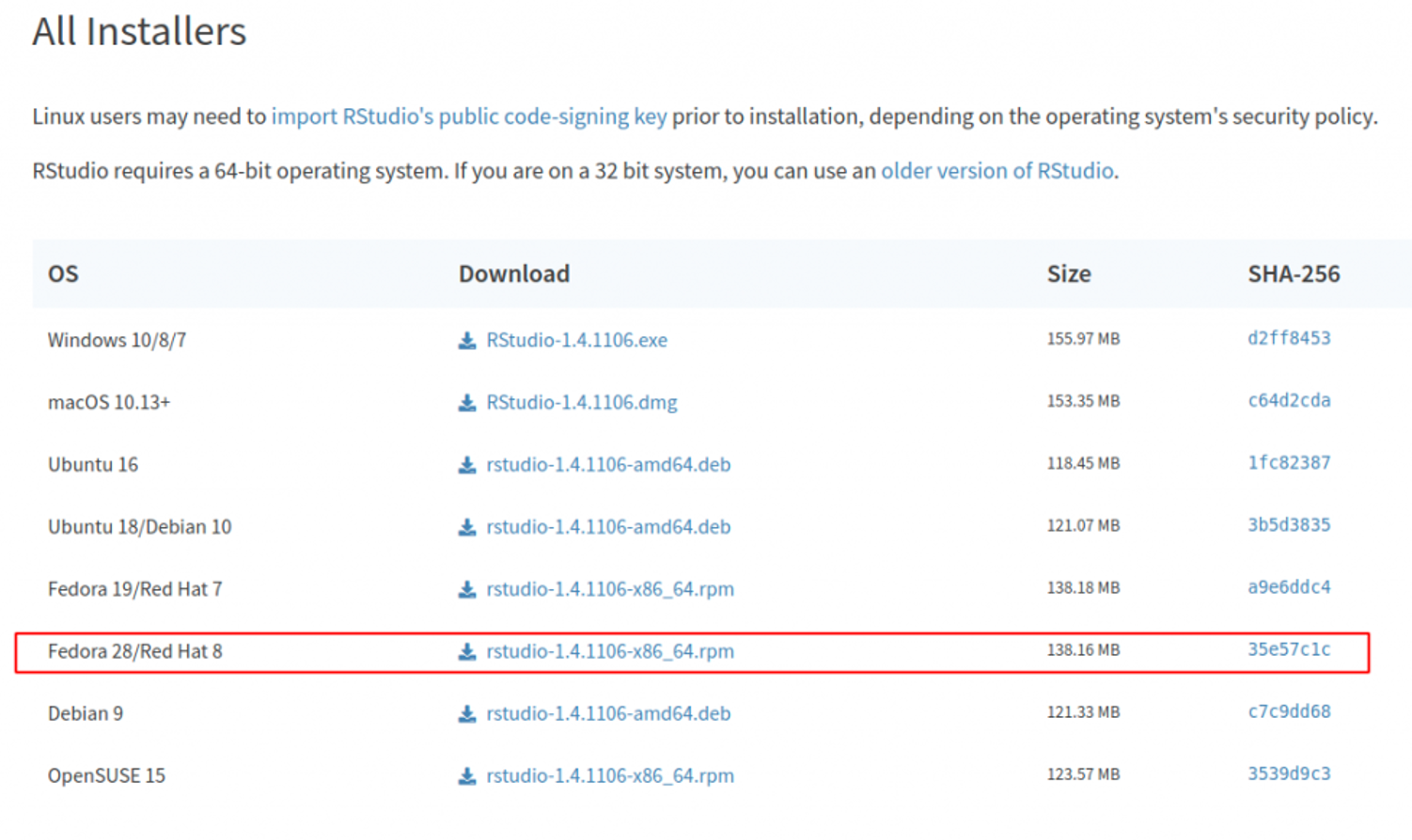Open the older version of RStudio link
This screenshot has height=840, width=1412.
point(997,170)
